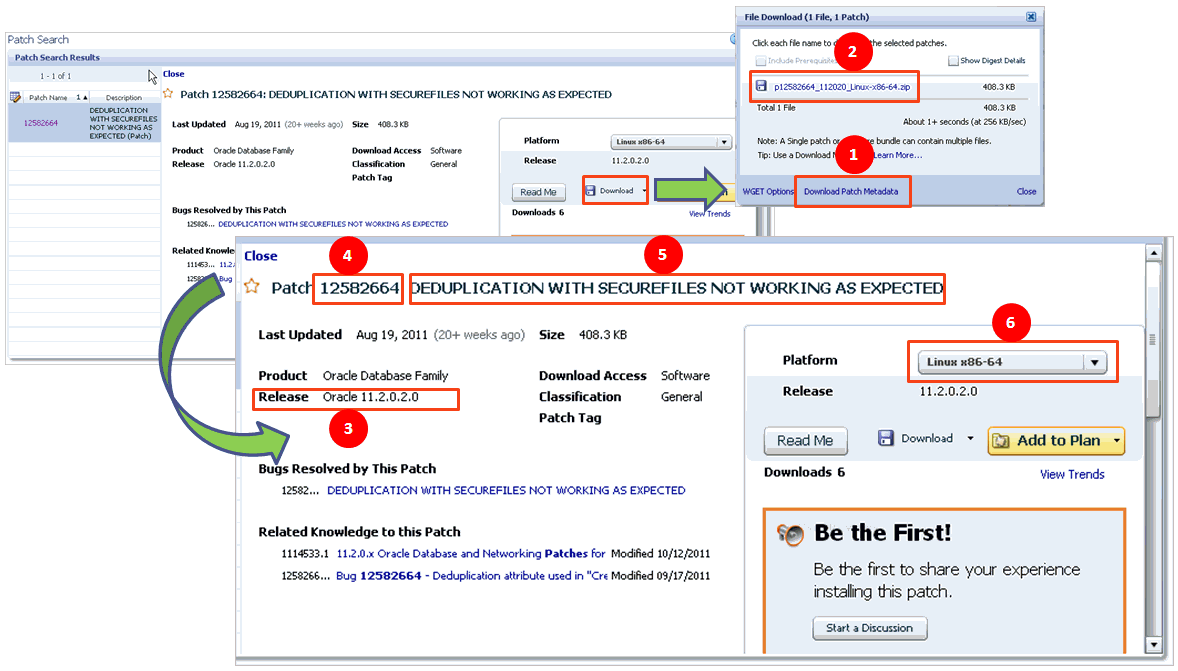Click the '1 - 1 of 1' results count
1178x671 pixels.
pyautogui.click(x=56, y=76)
